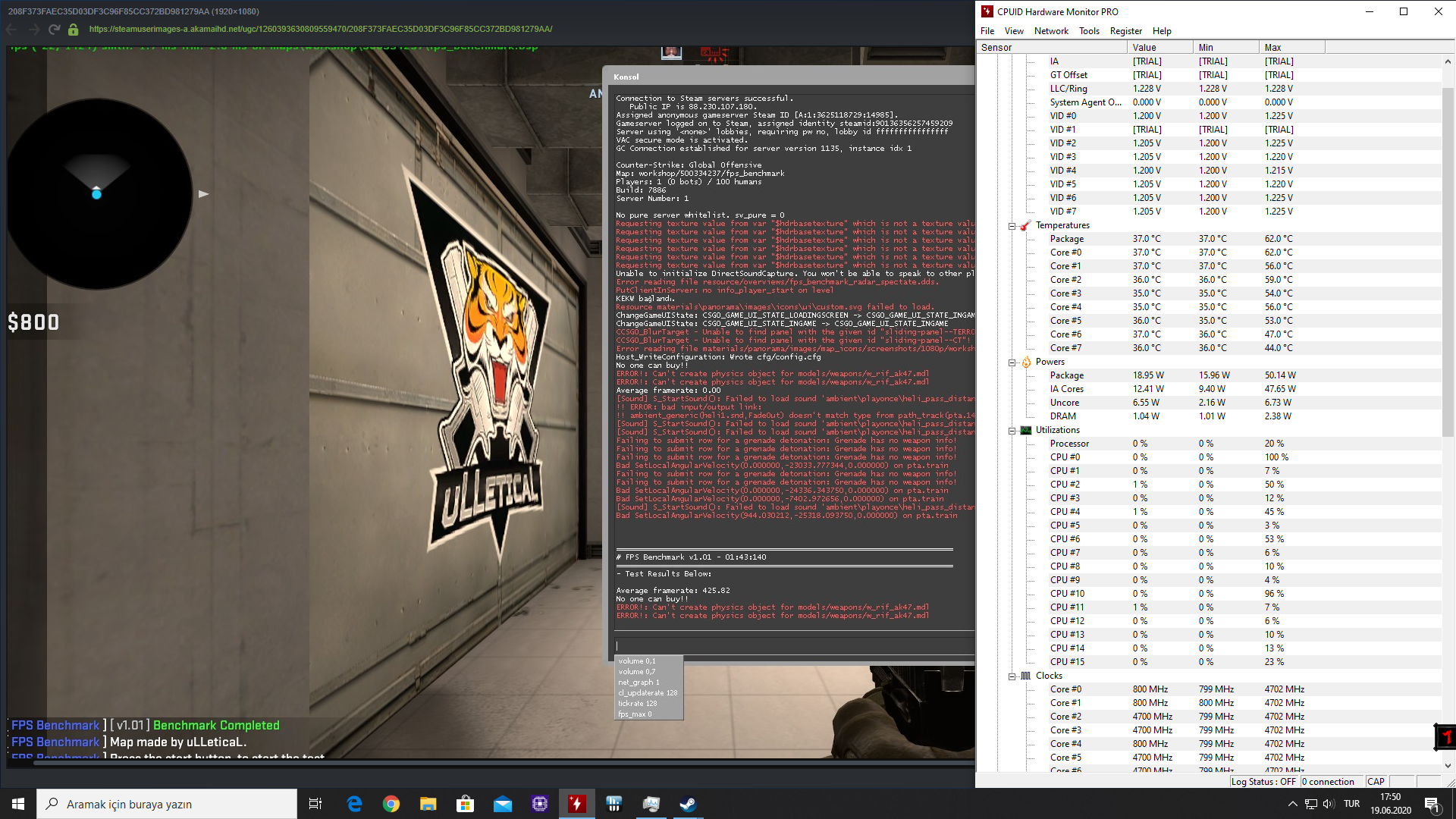Select the IA Cores power row
This screenshot has height=819, width=1456.
coord(1209,389)
